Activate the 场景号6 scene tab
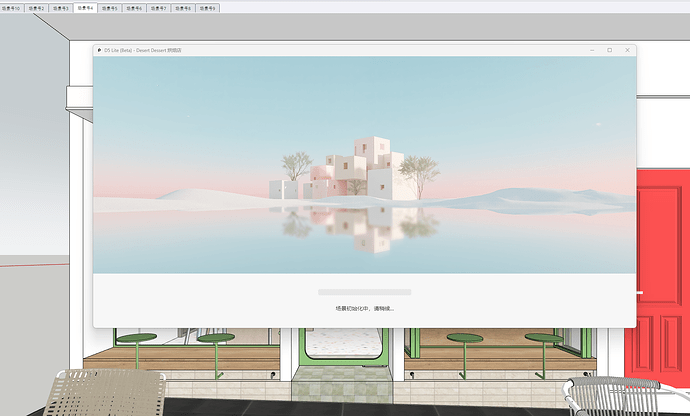The height and width of the screenshot is (416, 690). [x=134, y=7]
